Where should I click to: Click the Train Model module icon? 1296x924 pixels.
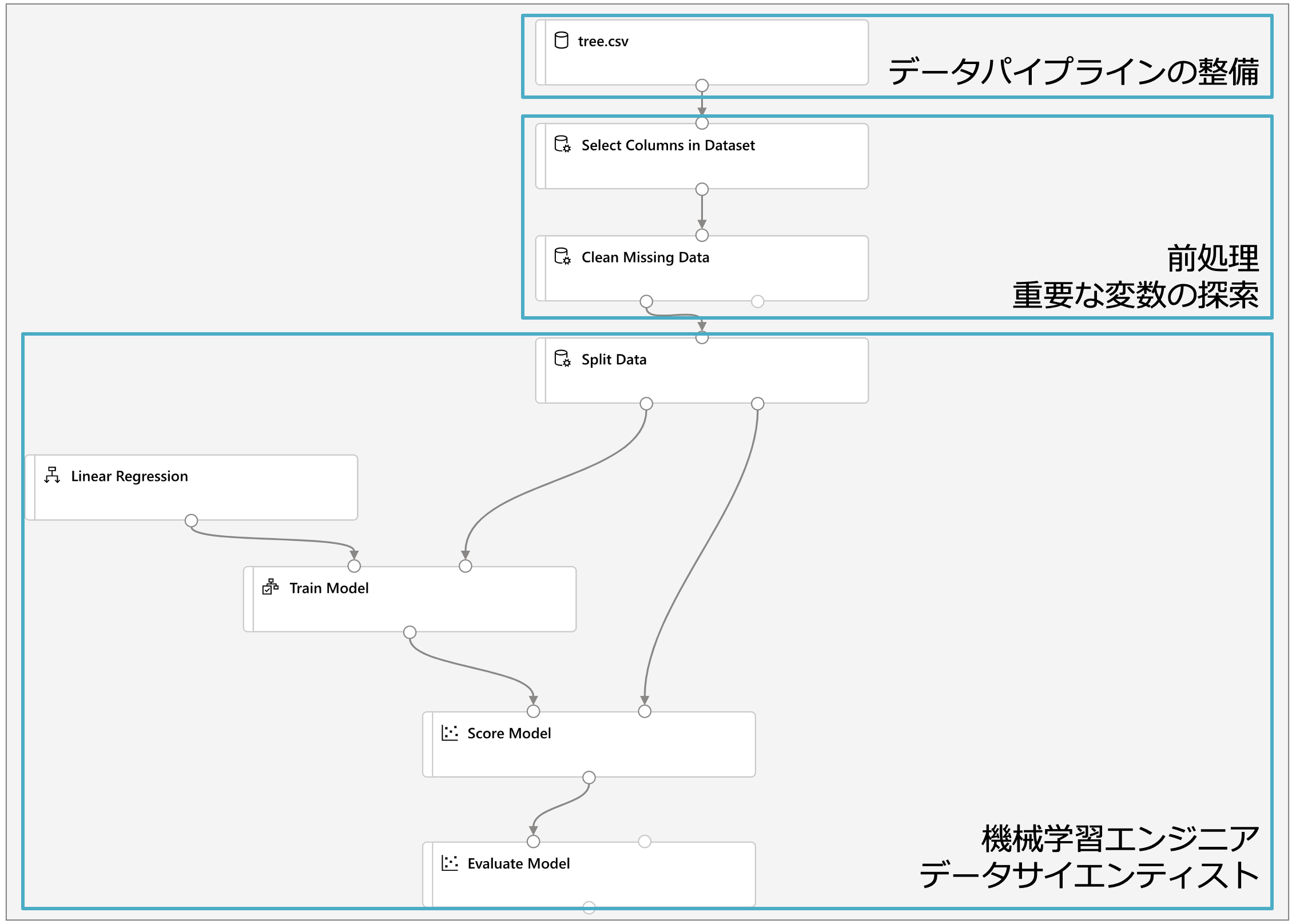coord(270,587)
